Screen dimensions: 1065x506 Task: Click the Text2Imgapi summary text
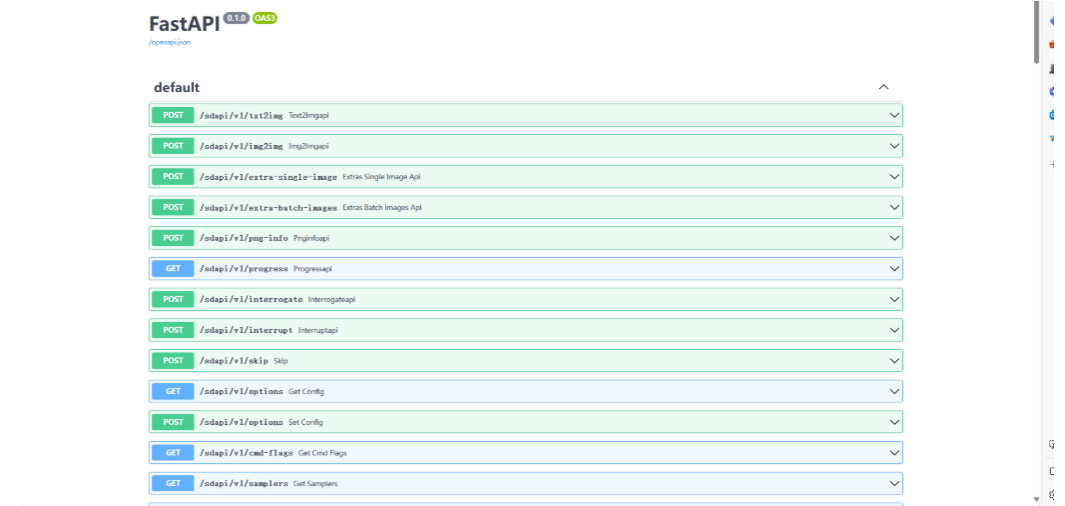pyautogui.click(x=309, y=115)
